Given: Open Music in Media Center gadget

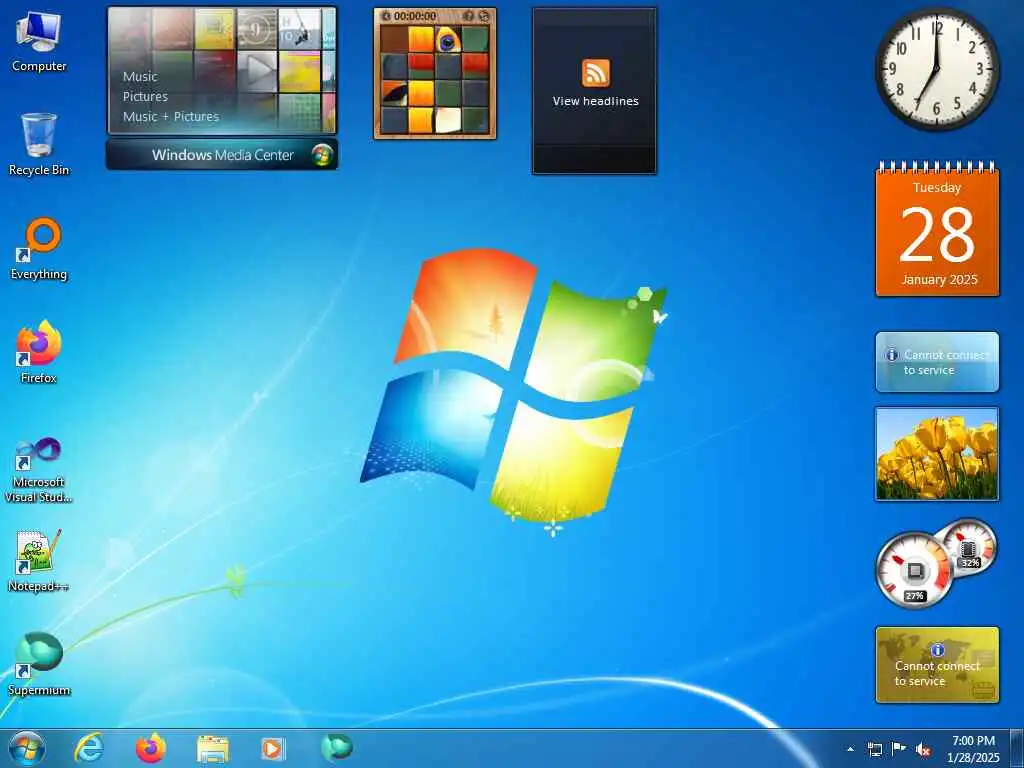Looking at the screenshot, I should tap(140, 76).
